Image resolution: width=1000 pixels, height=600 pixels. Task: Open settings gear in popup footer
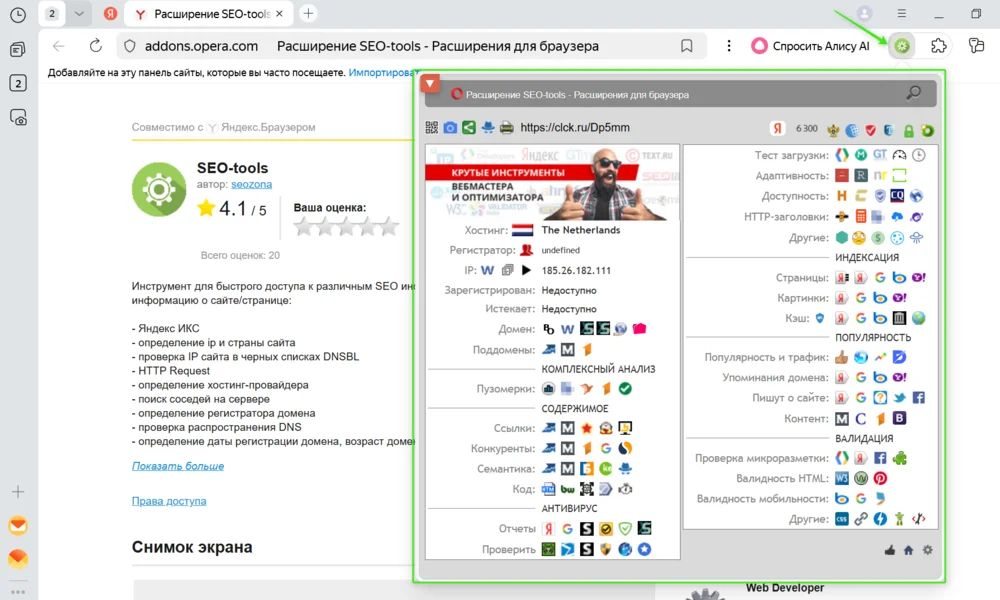click(x=927, y=550)
